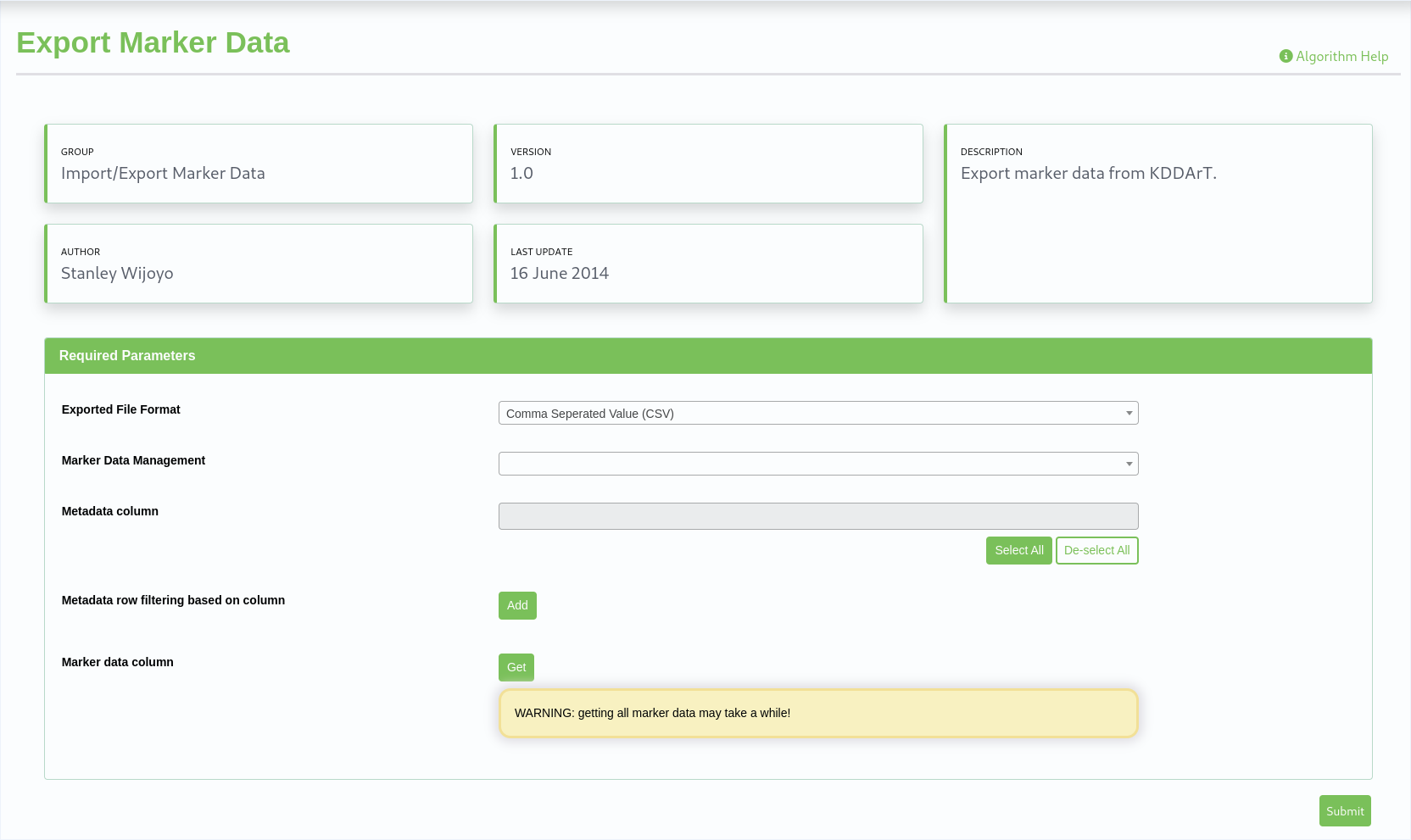
Task: Click the Required Parameters panel header
Action: (x=707, y=356)
